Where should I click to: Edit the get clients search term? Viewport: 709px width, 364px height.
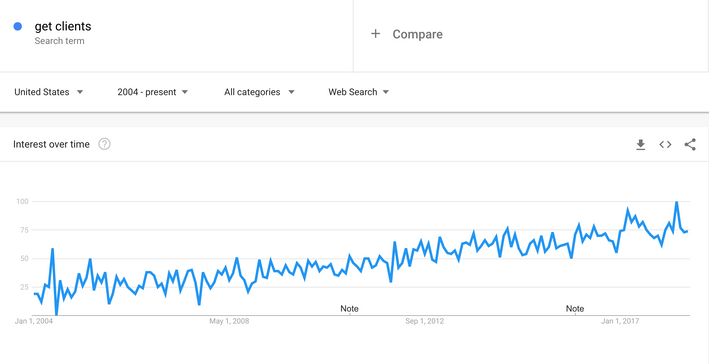click(63, 27)
